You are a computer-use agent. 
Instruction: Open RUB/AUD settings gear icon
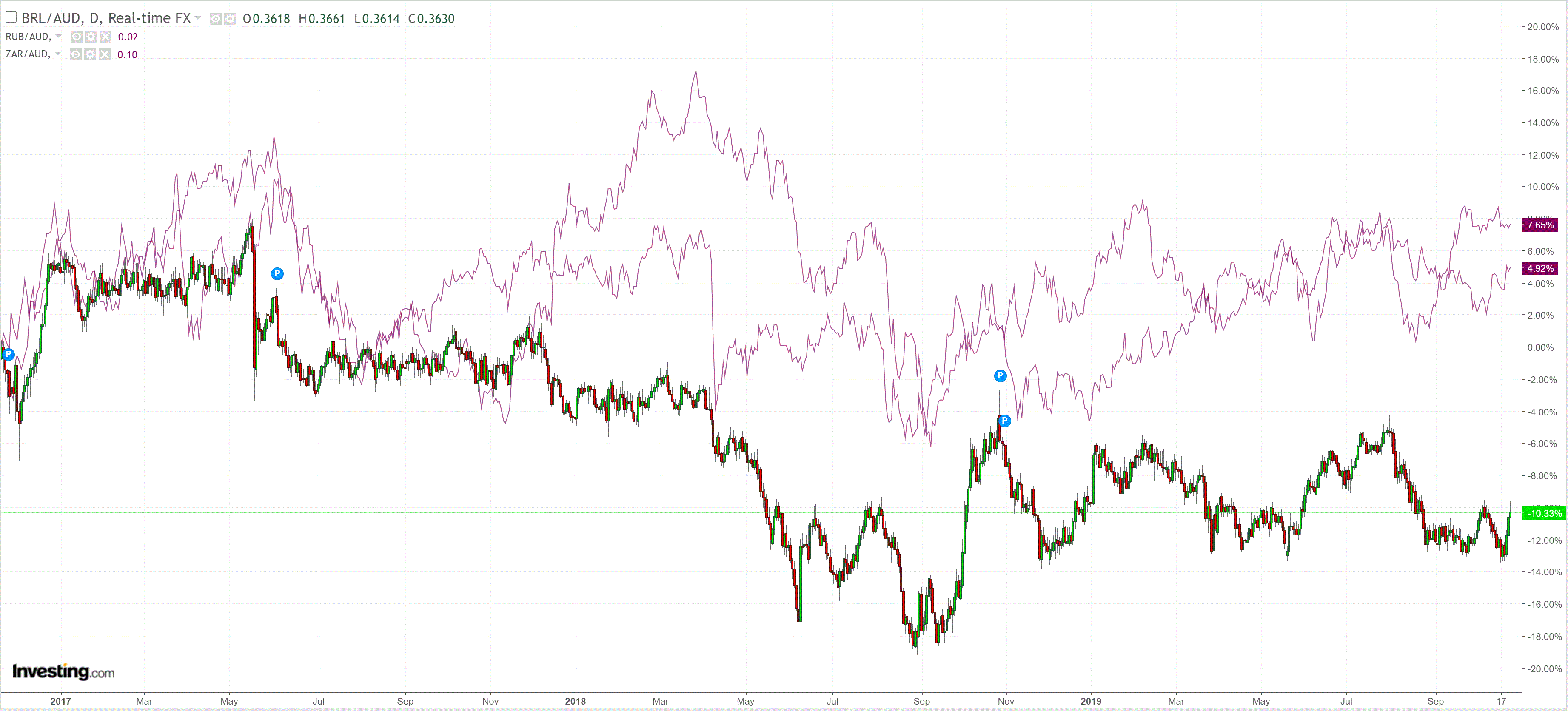click(x=91, y=37)
